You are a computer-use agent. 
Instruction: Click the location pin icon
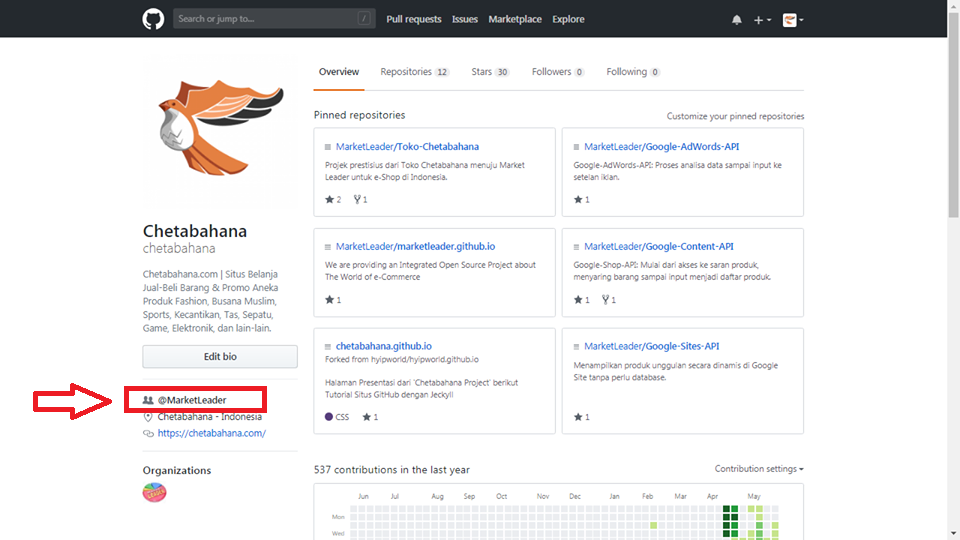tap(148, 417)
